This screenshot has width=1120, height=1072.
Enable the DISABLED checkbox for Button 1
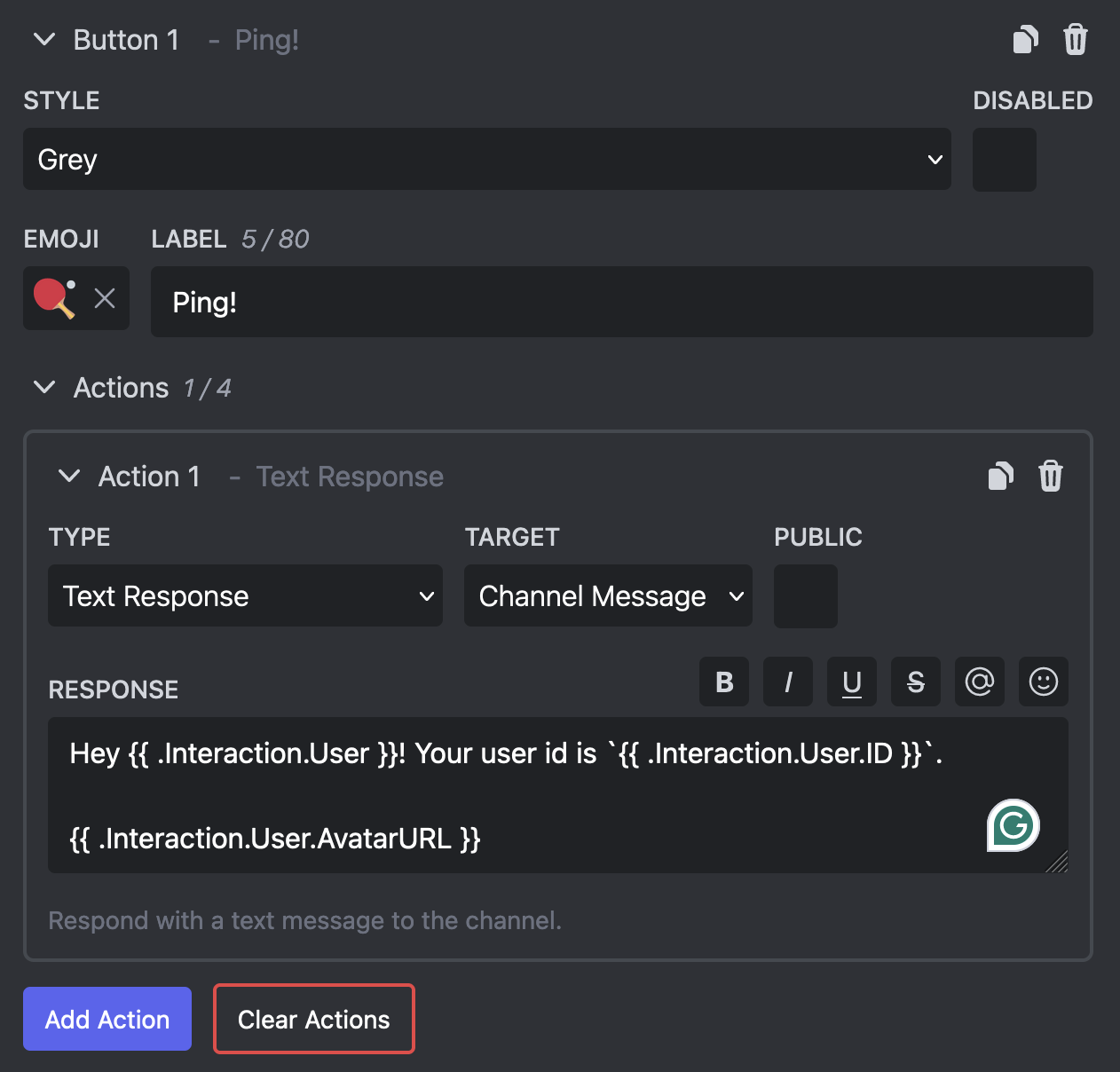pos(1004,160)
